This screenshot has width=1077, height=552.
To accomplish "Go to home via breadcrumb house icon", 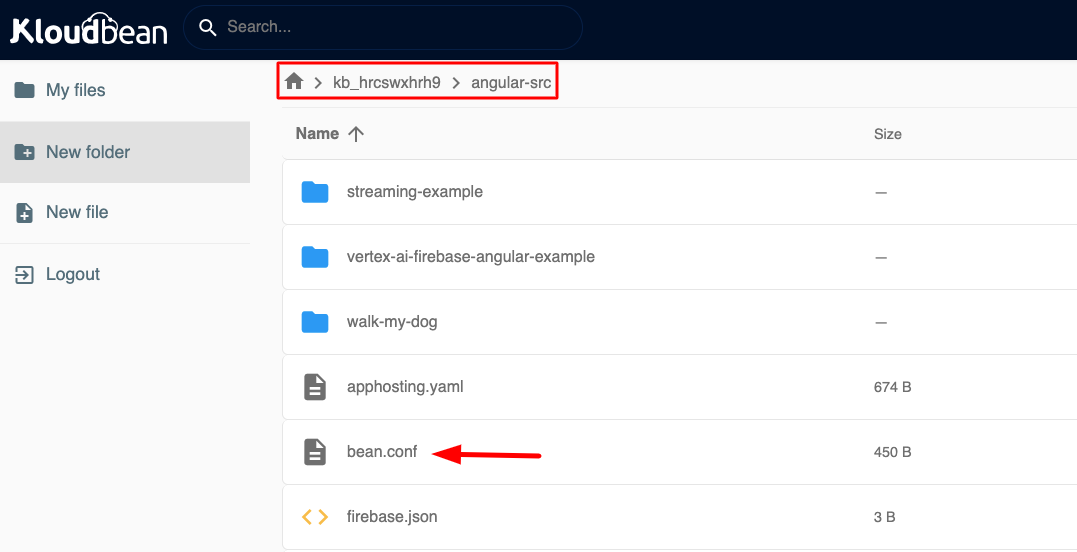I will (294, 82).
